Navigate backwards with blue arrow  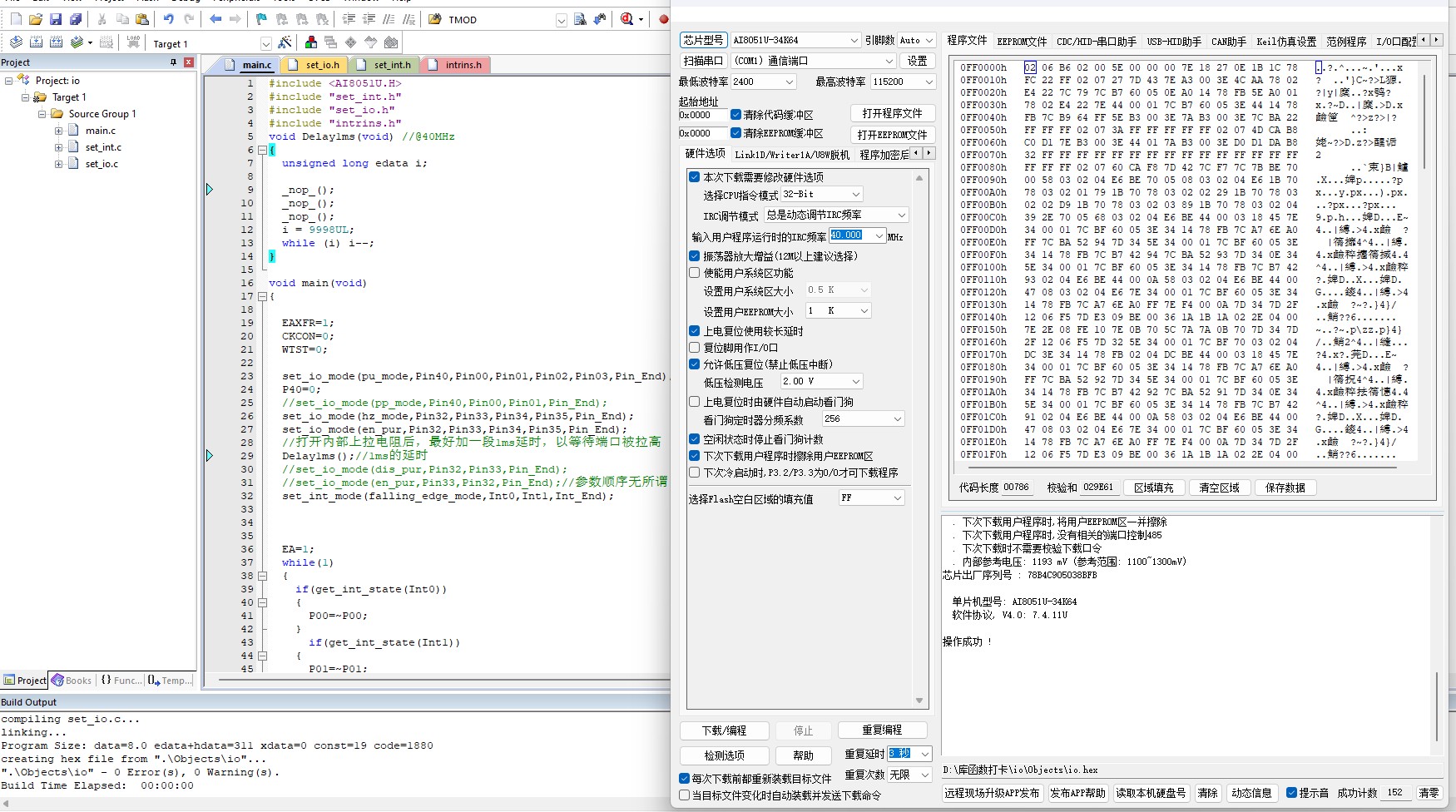[x=215, y=19]
